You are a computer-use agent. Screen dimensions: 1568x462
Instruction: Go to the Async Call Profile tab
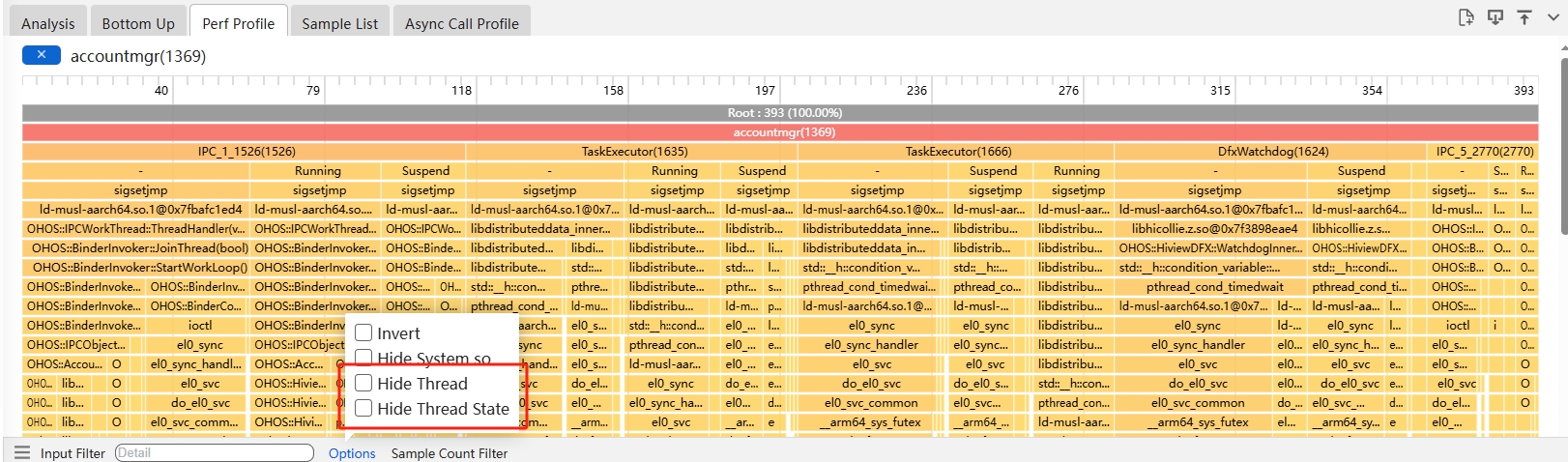[x=461, y=23]
